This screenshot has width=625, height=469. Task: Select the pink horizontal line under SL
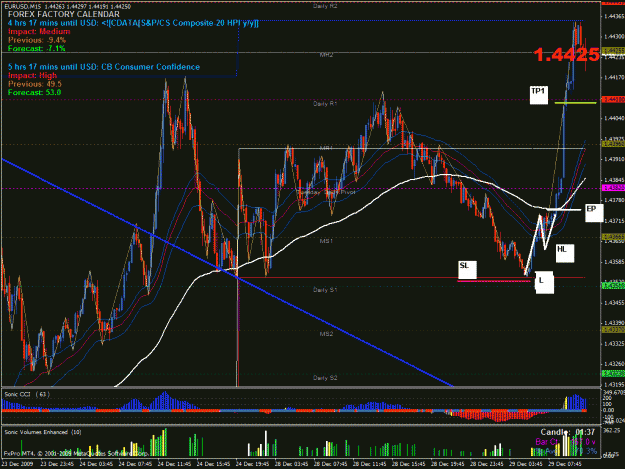[493, 281]
